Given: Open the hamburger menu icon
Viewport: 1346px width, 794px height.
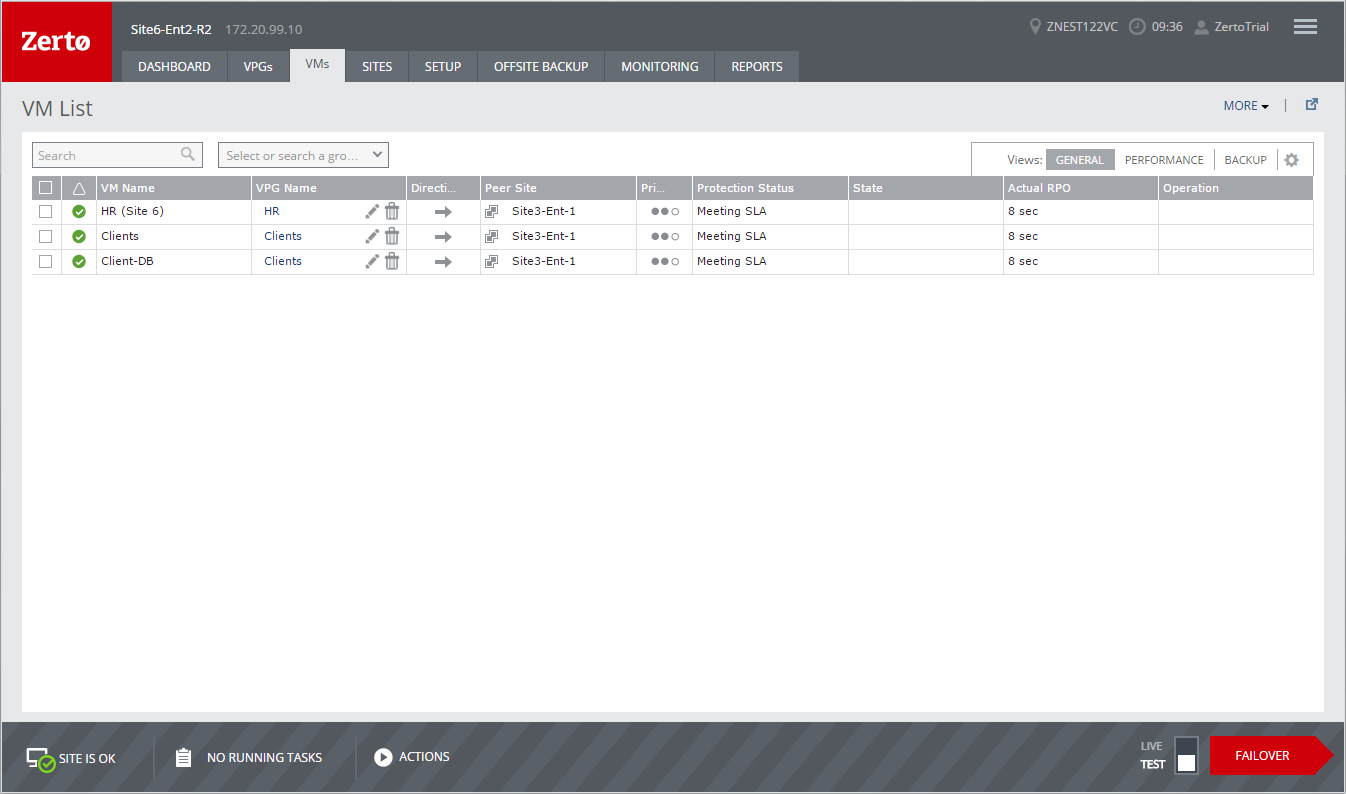Looking at the screenshot, I should (x=1305, y=27).
